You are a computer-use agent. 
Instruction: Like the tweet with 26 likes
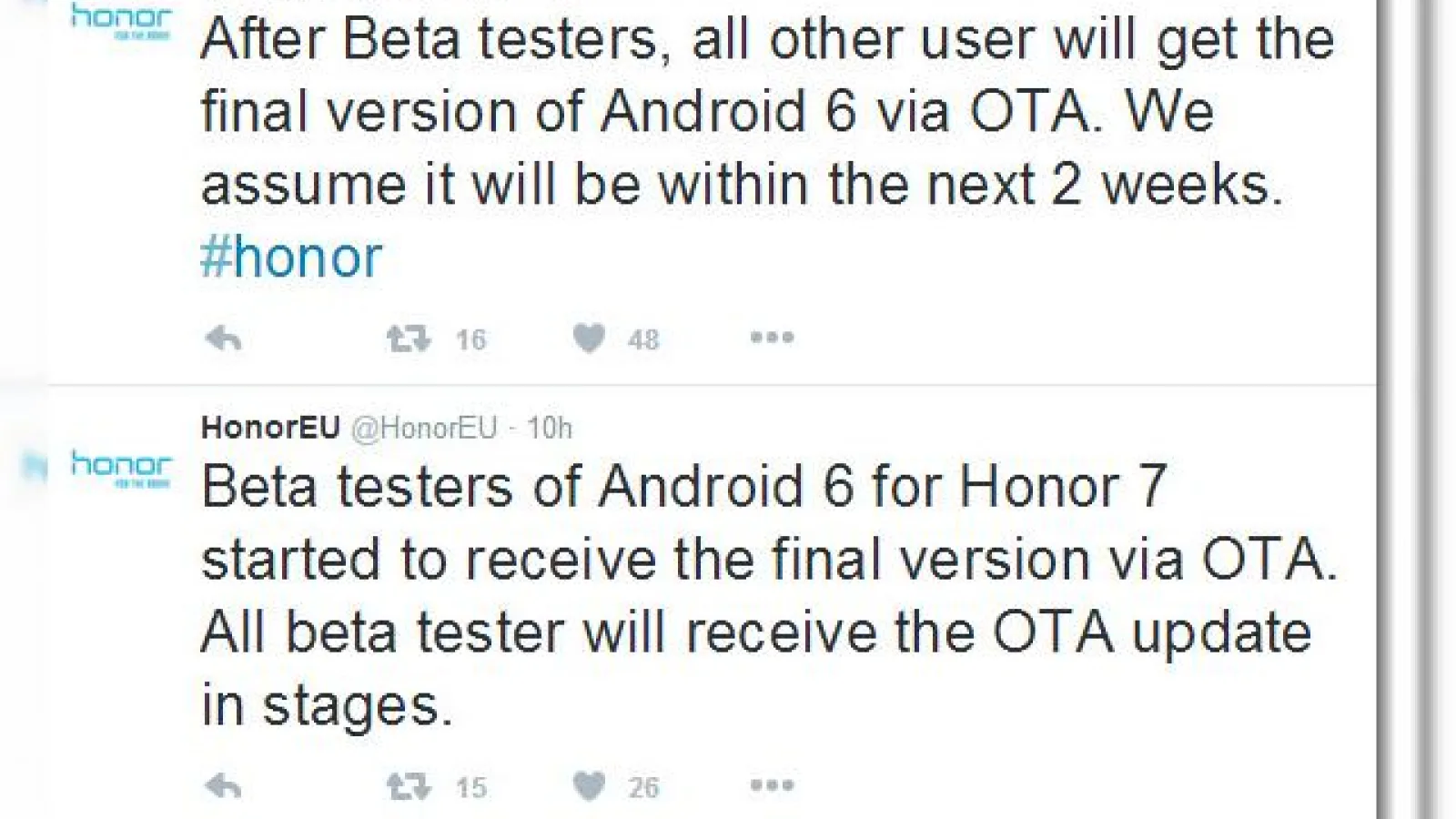click(589, 785)
